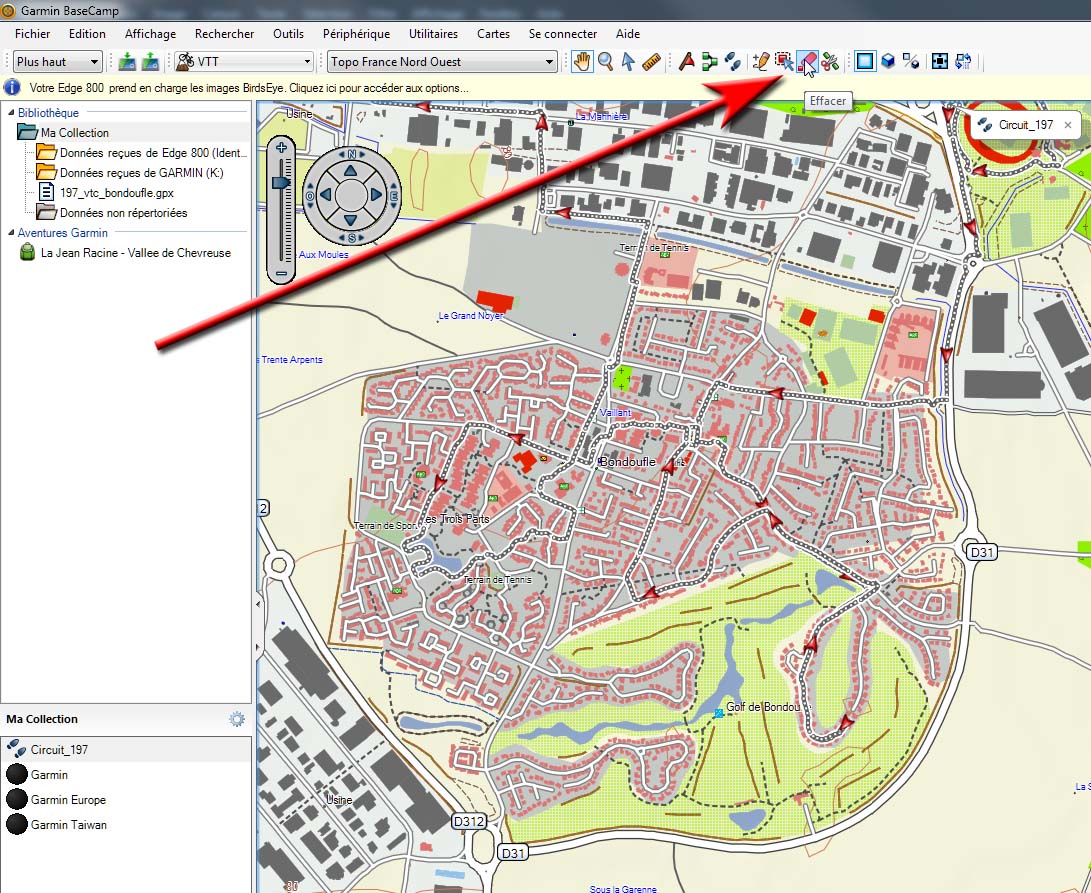Open the Edition menu

pos(87,33)
